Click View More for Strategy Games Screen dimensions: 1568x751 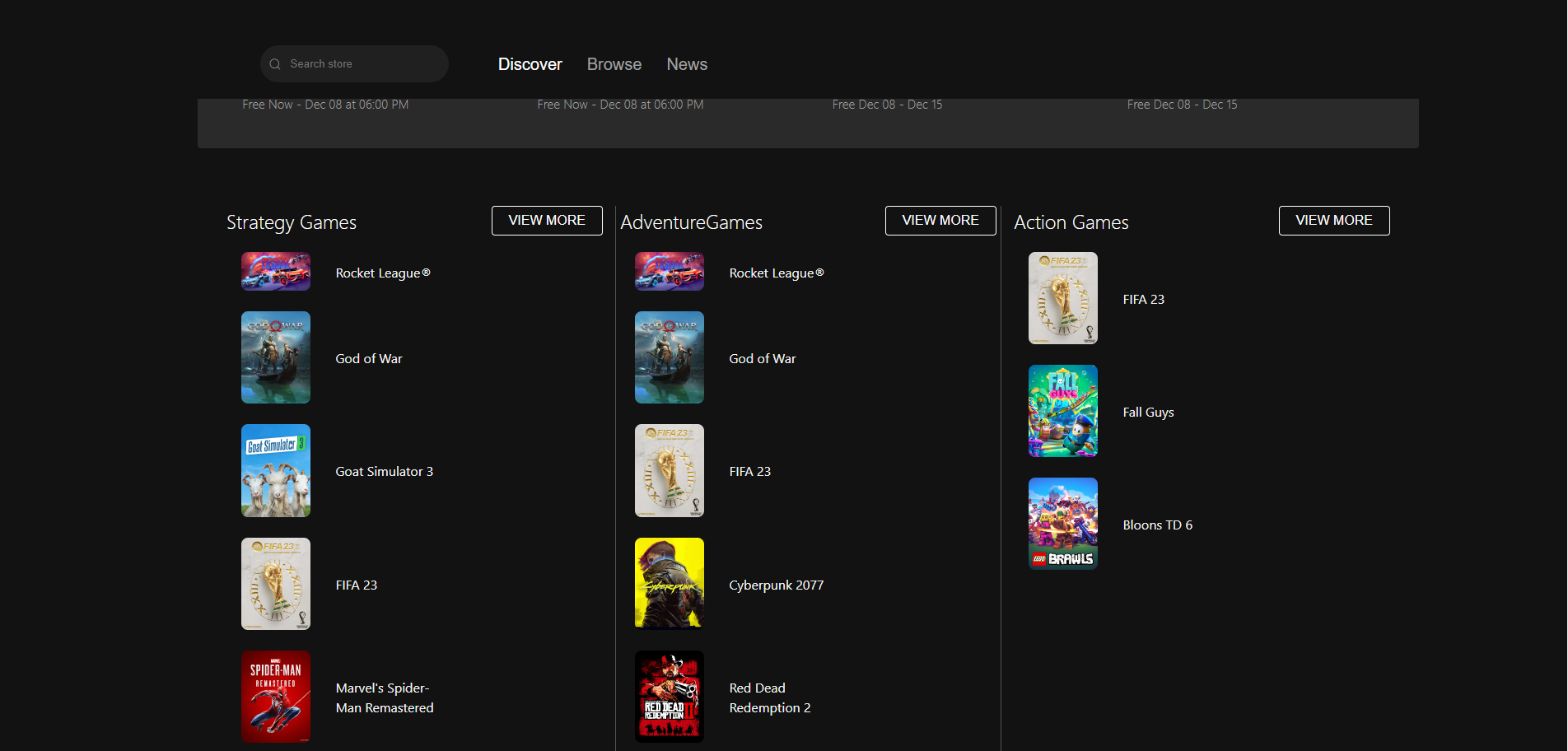click(547, 221)
